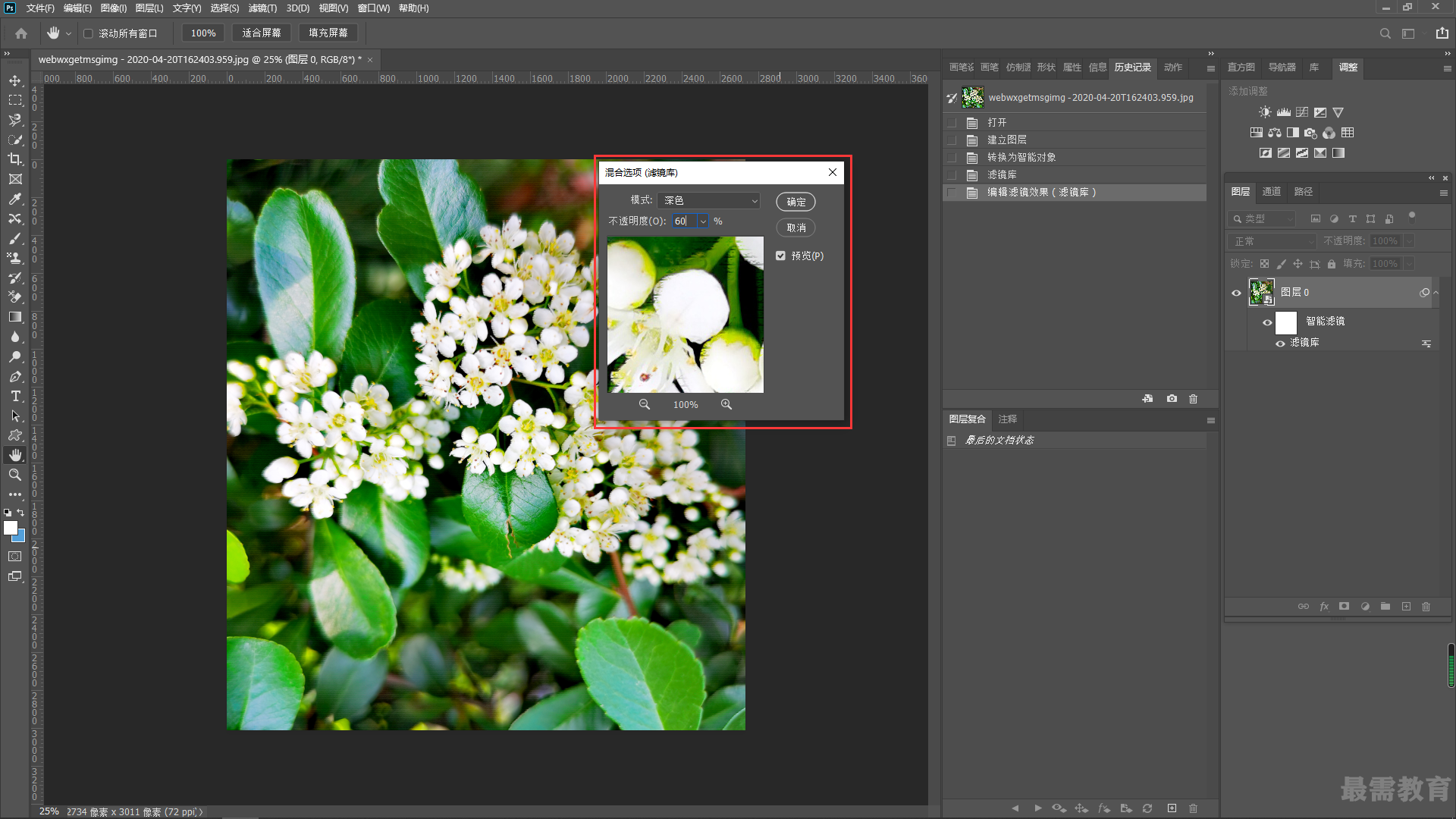Switch to the 动作 tab
This screenshot has width=1456, height=819.
tap(1173, 67)
